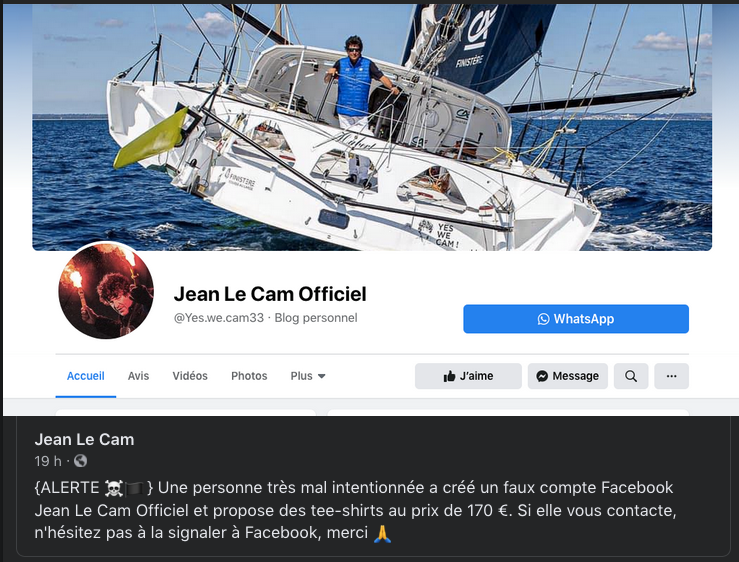Click the globe public visibility icon
The height and width of the screenshot is (562, 739).
point(81,461)
